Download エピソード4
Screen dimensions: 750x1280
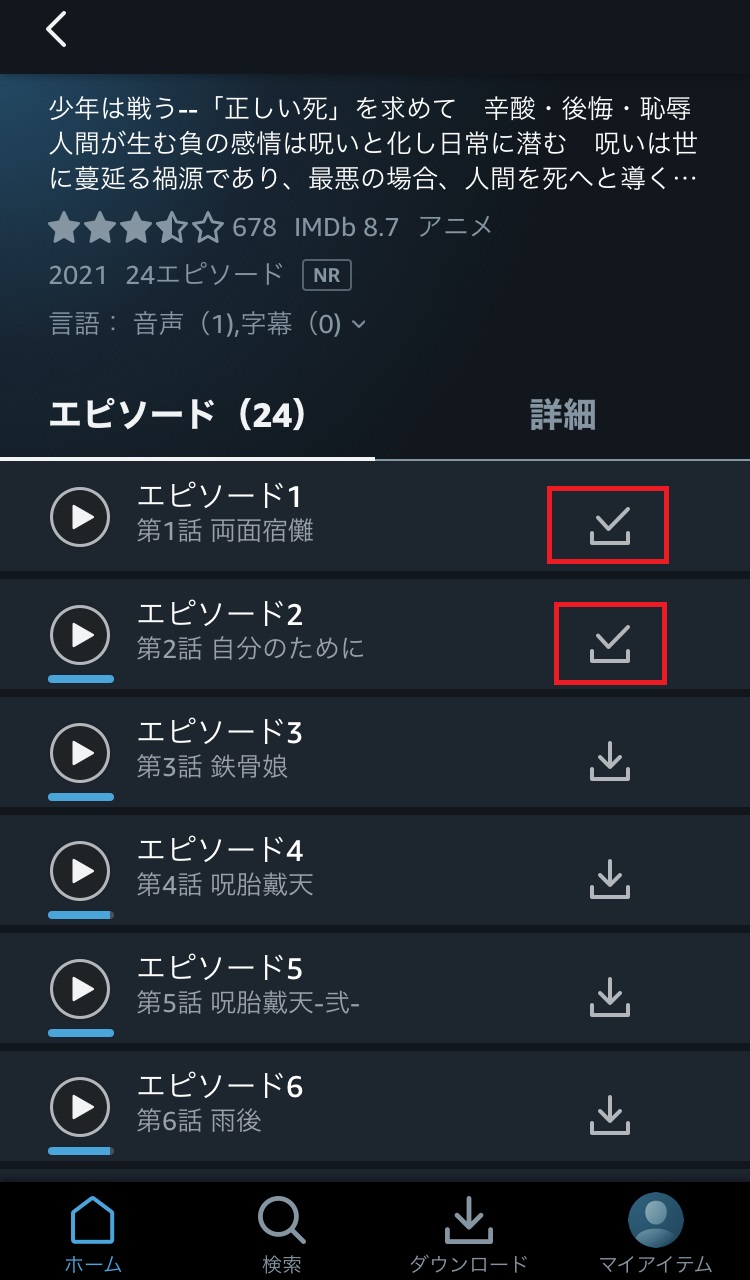(609, 879)
